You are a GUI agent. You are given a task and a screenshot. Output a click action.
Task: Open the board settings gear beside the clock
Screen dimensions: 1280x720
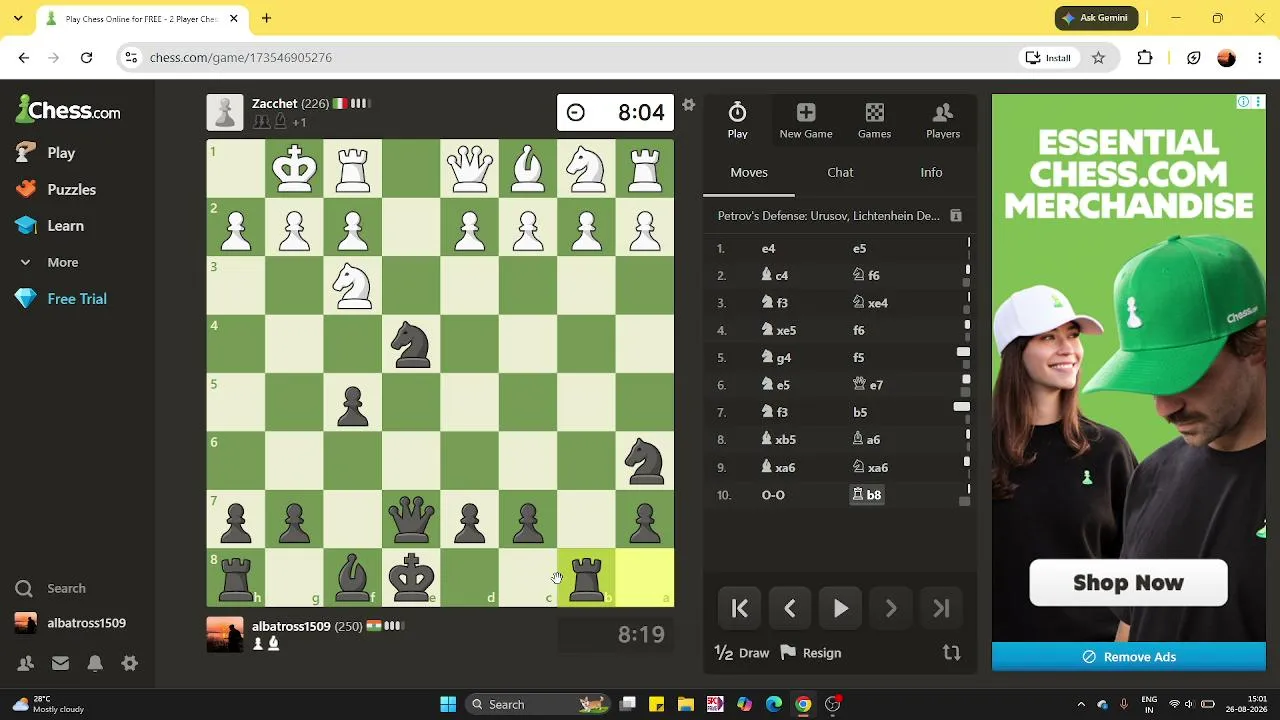pos(688,104)
